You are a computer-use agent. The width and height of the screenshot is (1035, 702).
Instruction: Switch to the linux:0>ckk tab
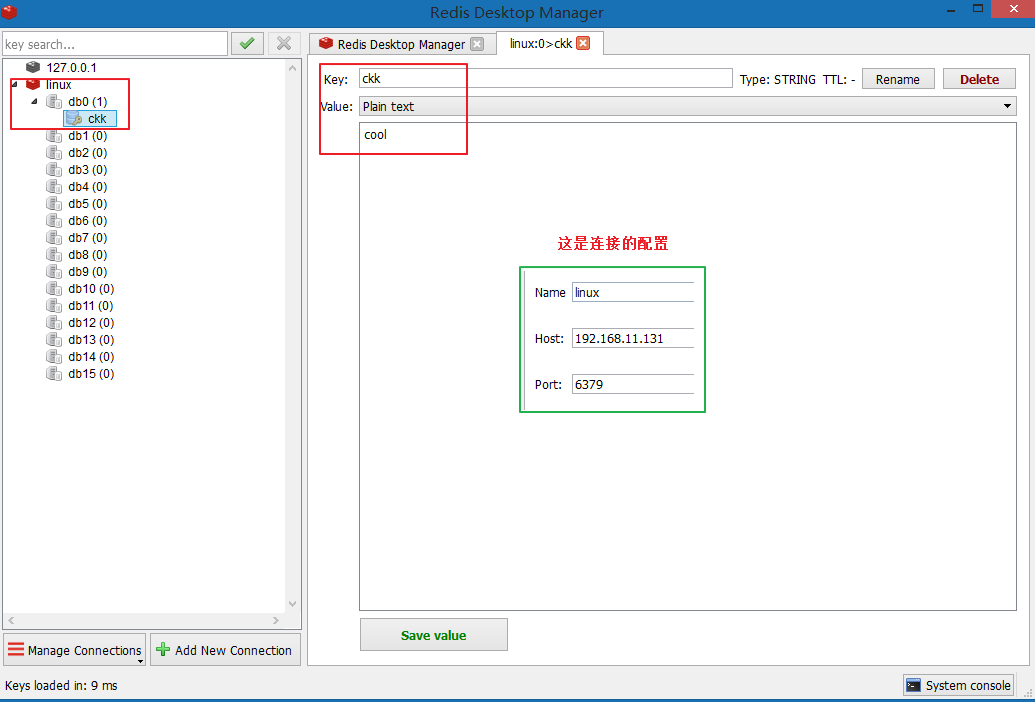tap(549, 44)
